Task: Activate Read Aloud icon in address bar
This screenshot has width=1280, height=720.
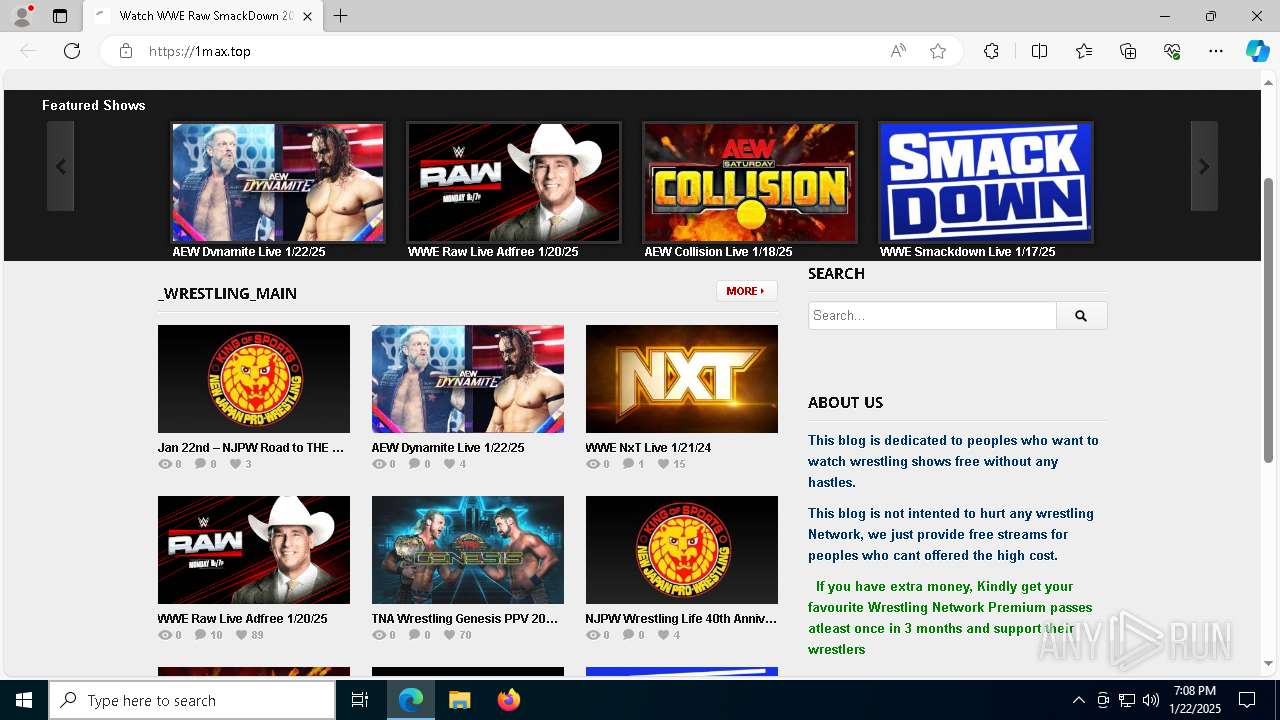Action: [898, 51]
